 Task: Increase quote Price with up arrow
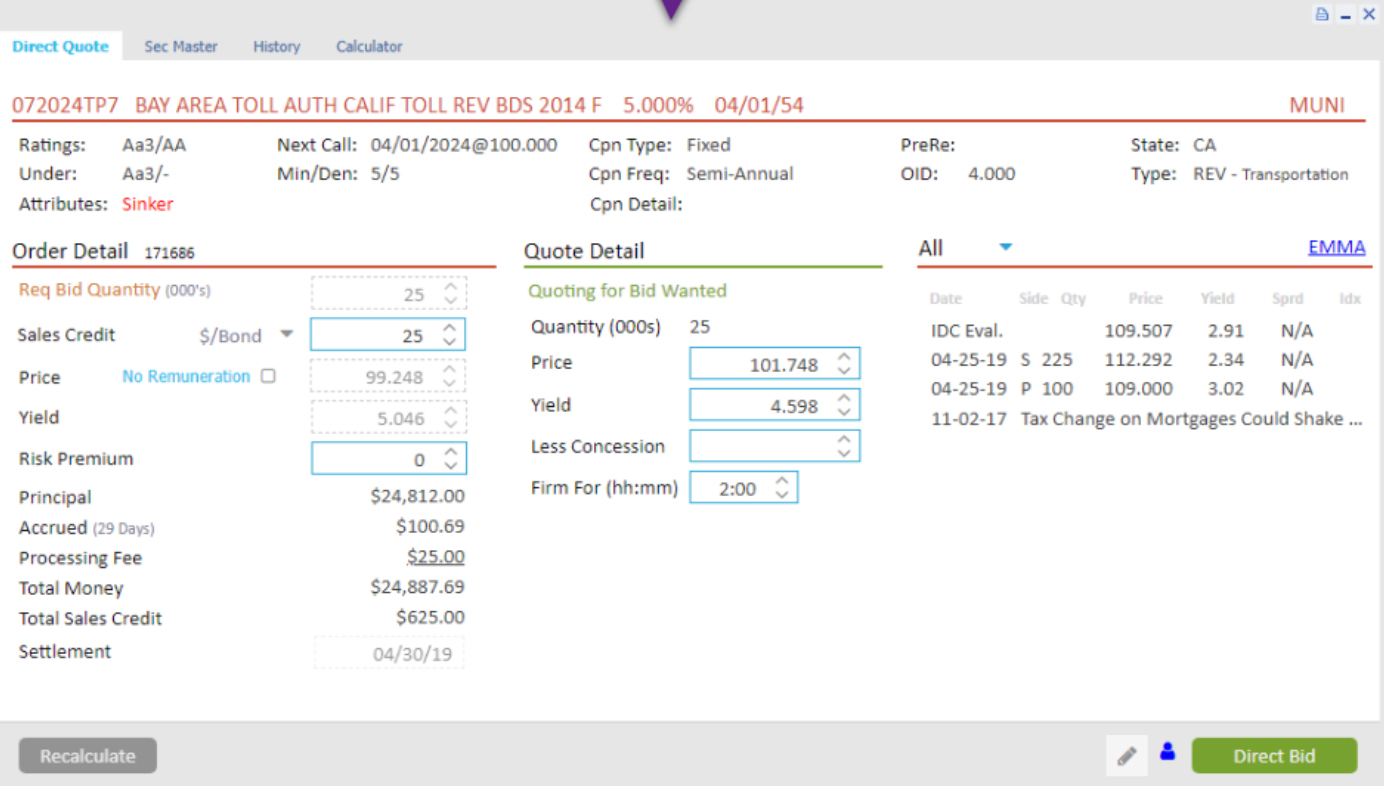(844, 357)
